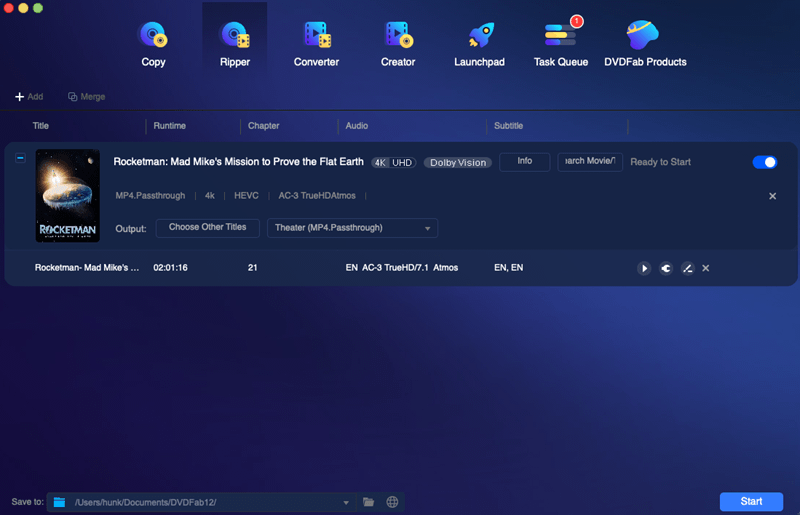Click the Rocketman- Mad Mike's title row name
The image size is (800, 515).
87,267
